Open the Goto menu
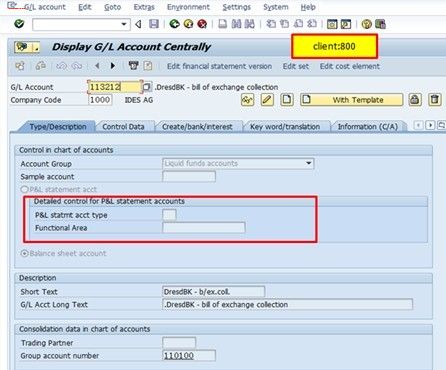 coord(113,7)
